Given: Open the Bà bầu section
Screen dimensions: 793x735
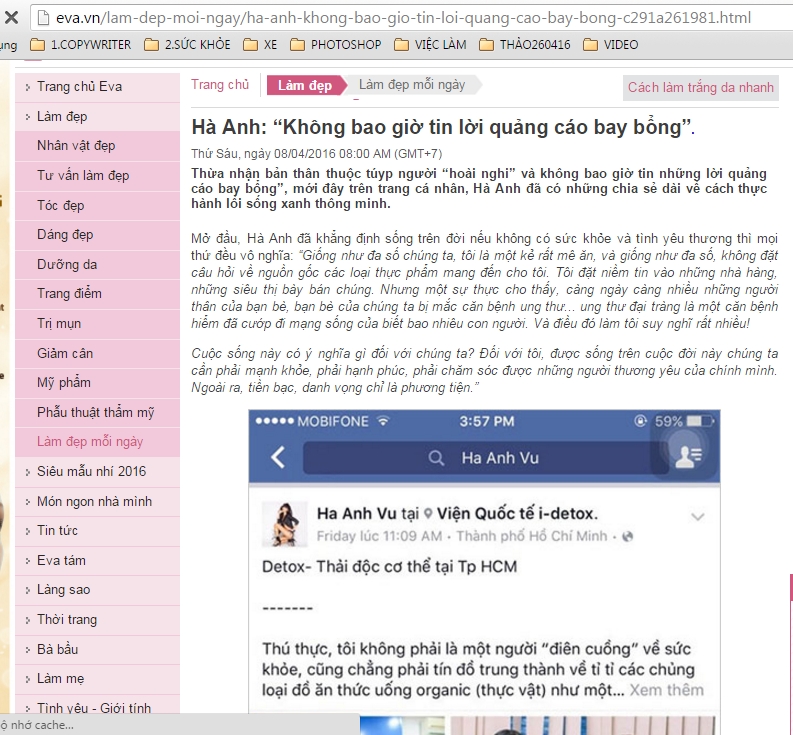Looking at the screenshot, I should click(98, 650).
